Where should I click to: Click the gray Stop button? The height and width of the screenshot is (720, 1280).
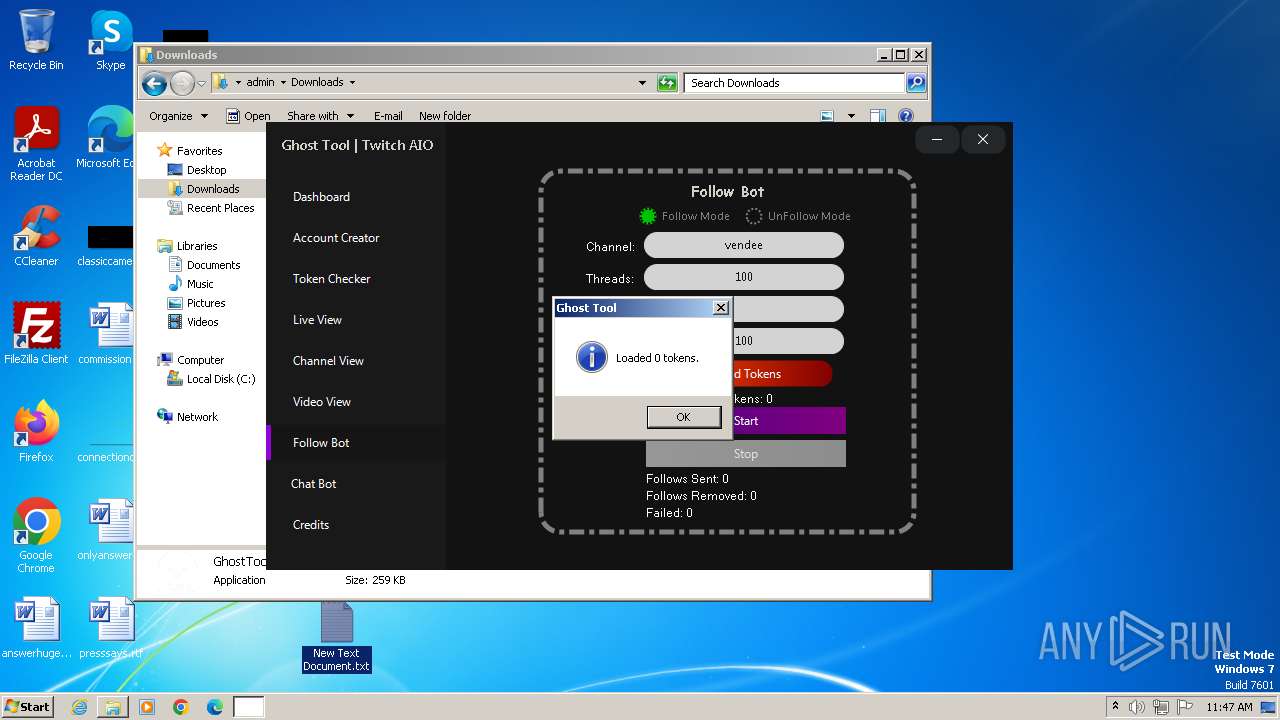click(x=746, y=454)
